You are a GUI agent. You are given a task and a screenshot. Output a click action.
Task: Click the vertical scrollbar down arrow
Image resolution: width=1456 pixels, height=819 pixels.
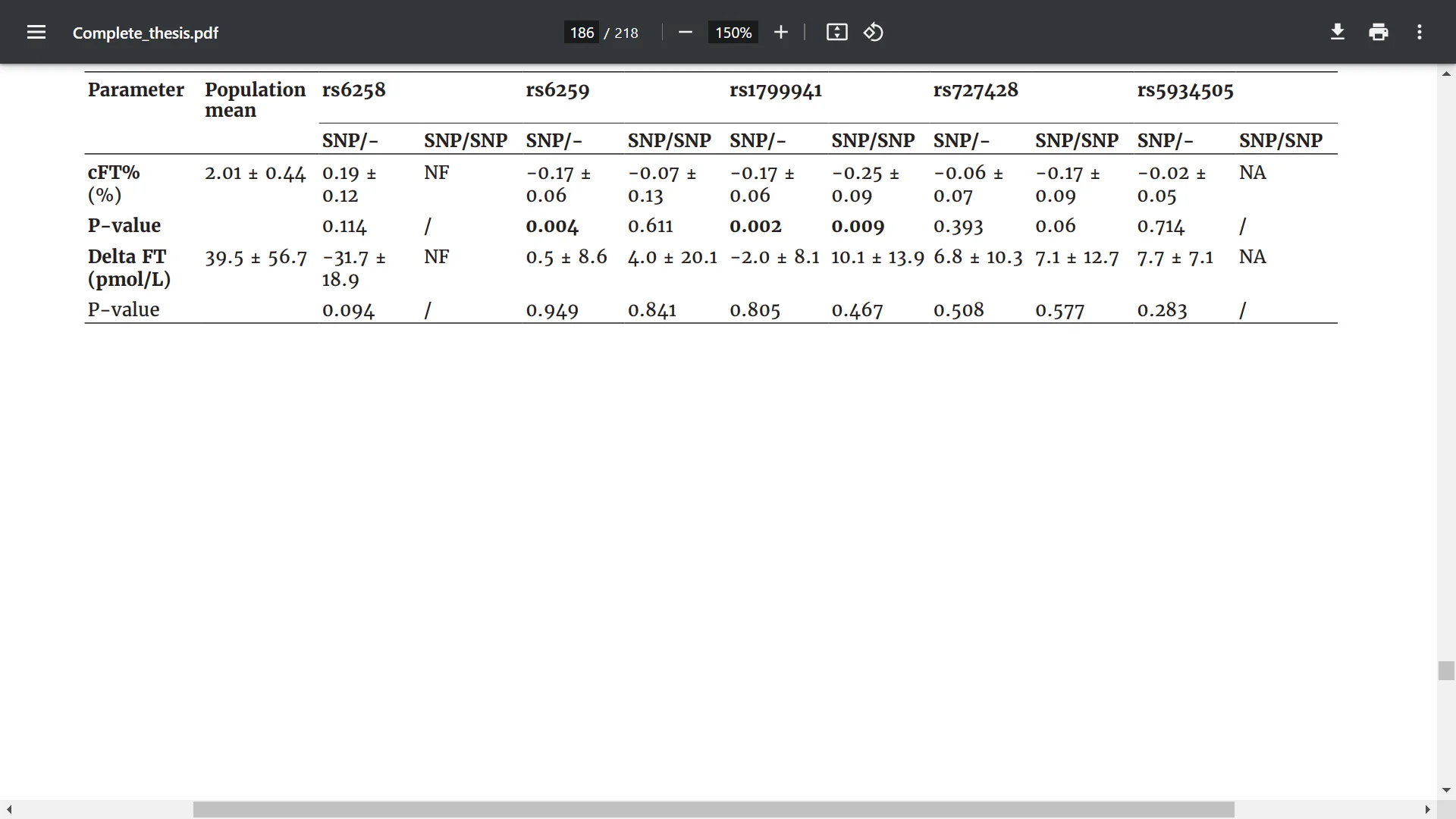tap(1446, 790)
